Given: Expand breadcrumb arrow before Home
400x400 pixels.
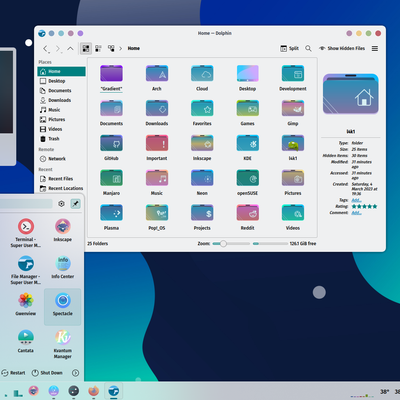Looking at the screenshot, I should pyautogui.click(x=121, y=48).
